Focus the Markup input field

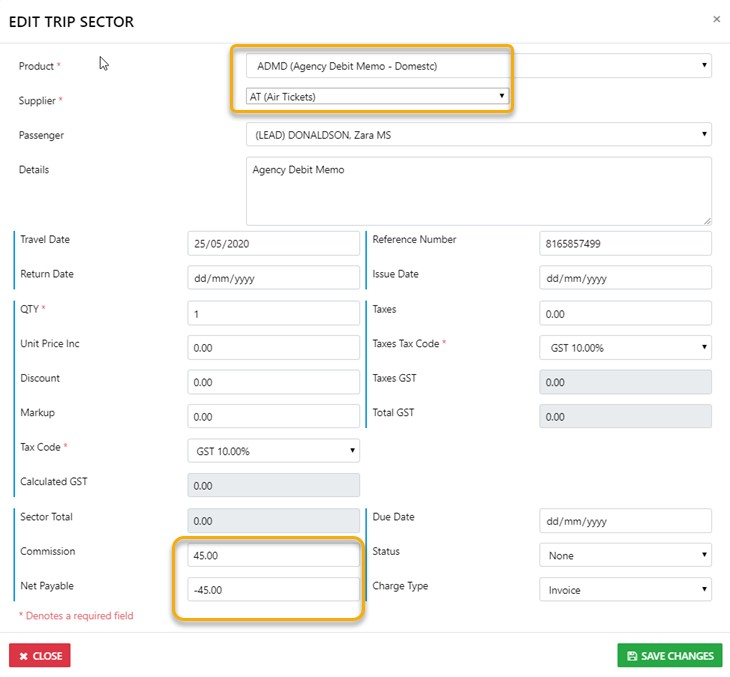point(273,416)
